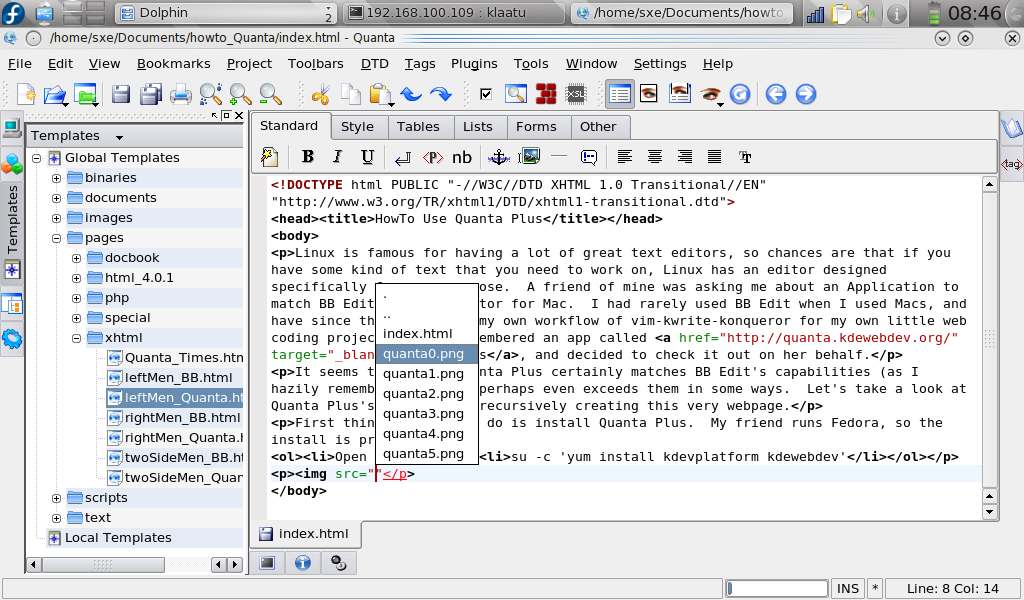Click the Underline formatting icon
The width and height of the screenshot is (1024, 600).
pos(367,157)
